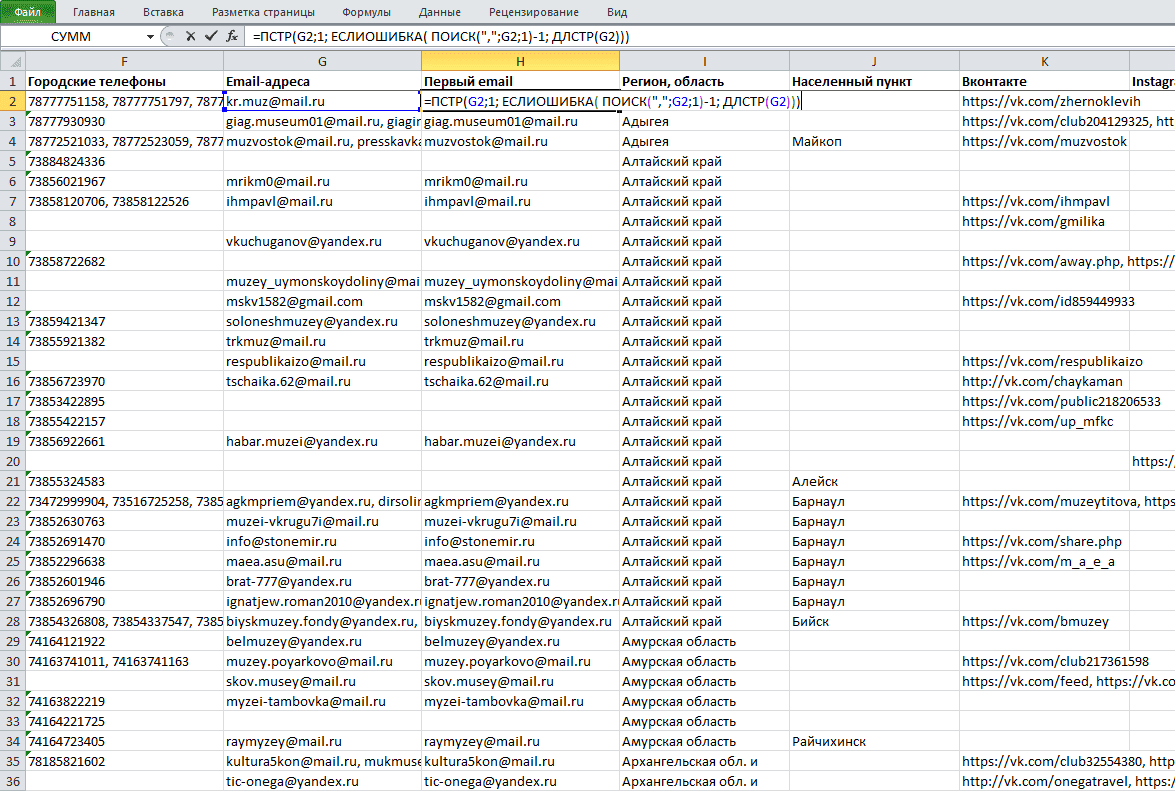
Task: Go to the Рецензирование tab
Action: (x=534, y=12)
